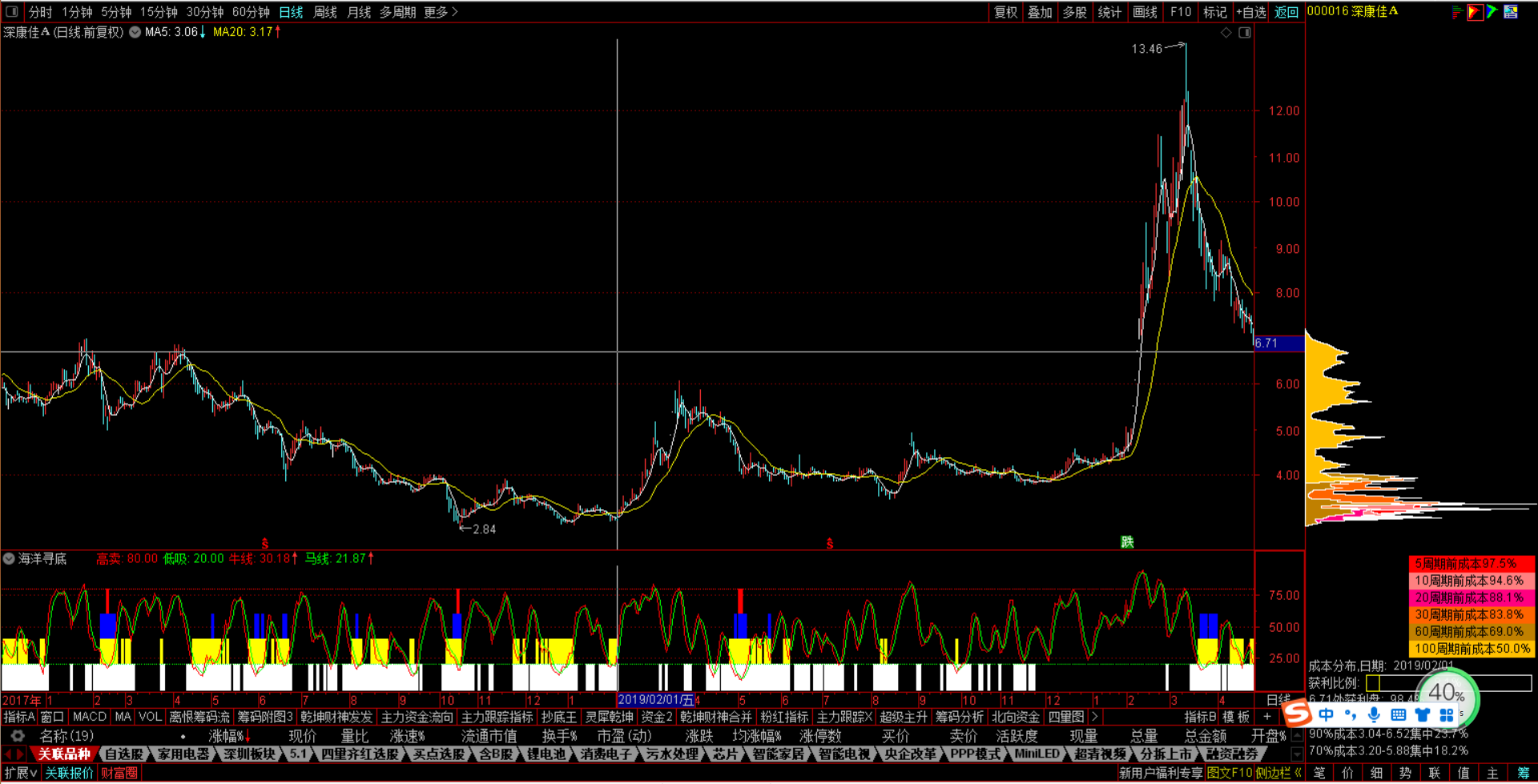Click the Sogou input S logo

[x=1298, y=713]
